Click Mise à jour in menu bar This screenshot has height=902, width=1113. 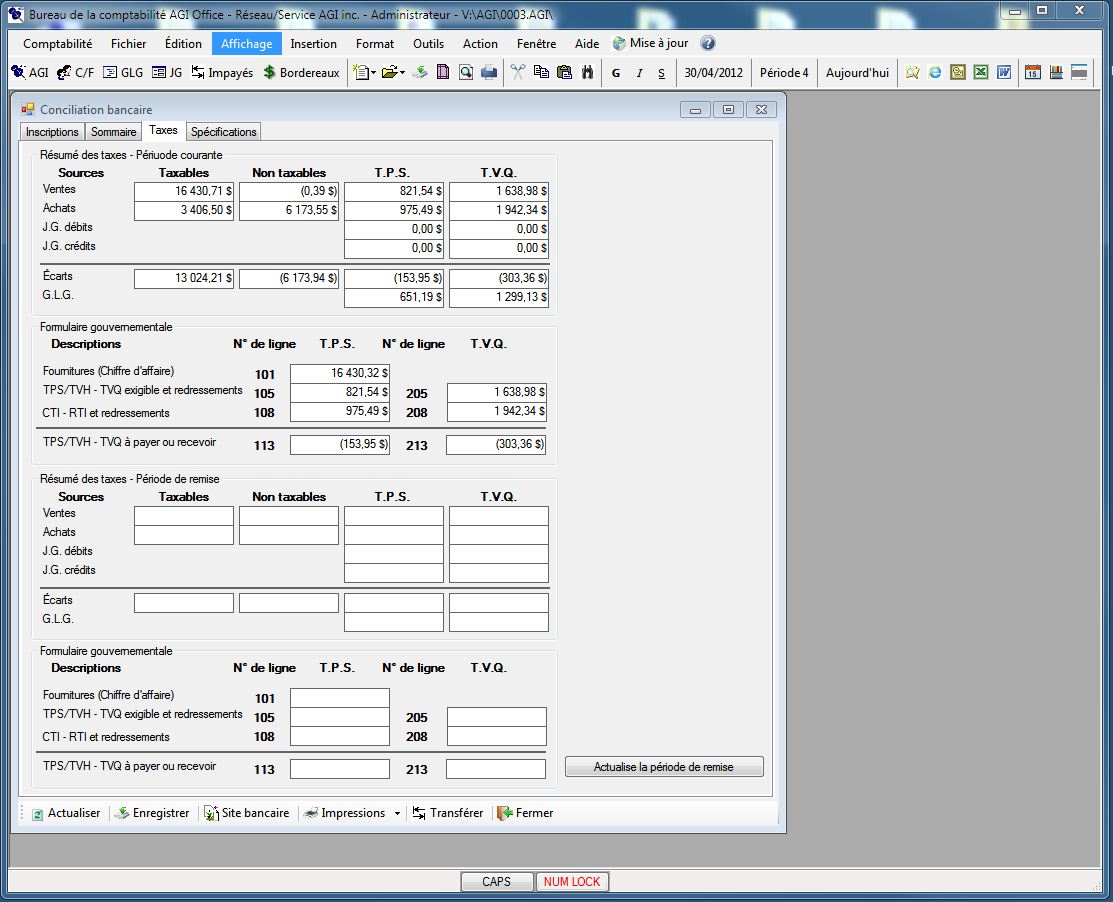(x=651, y=43)
